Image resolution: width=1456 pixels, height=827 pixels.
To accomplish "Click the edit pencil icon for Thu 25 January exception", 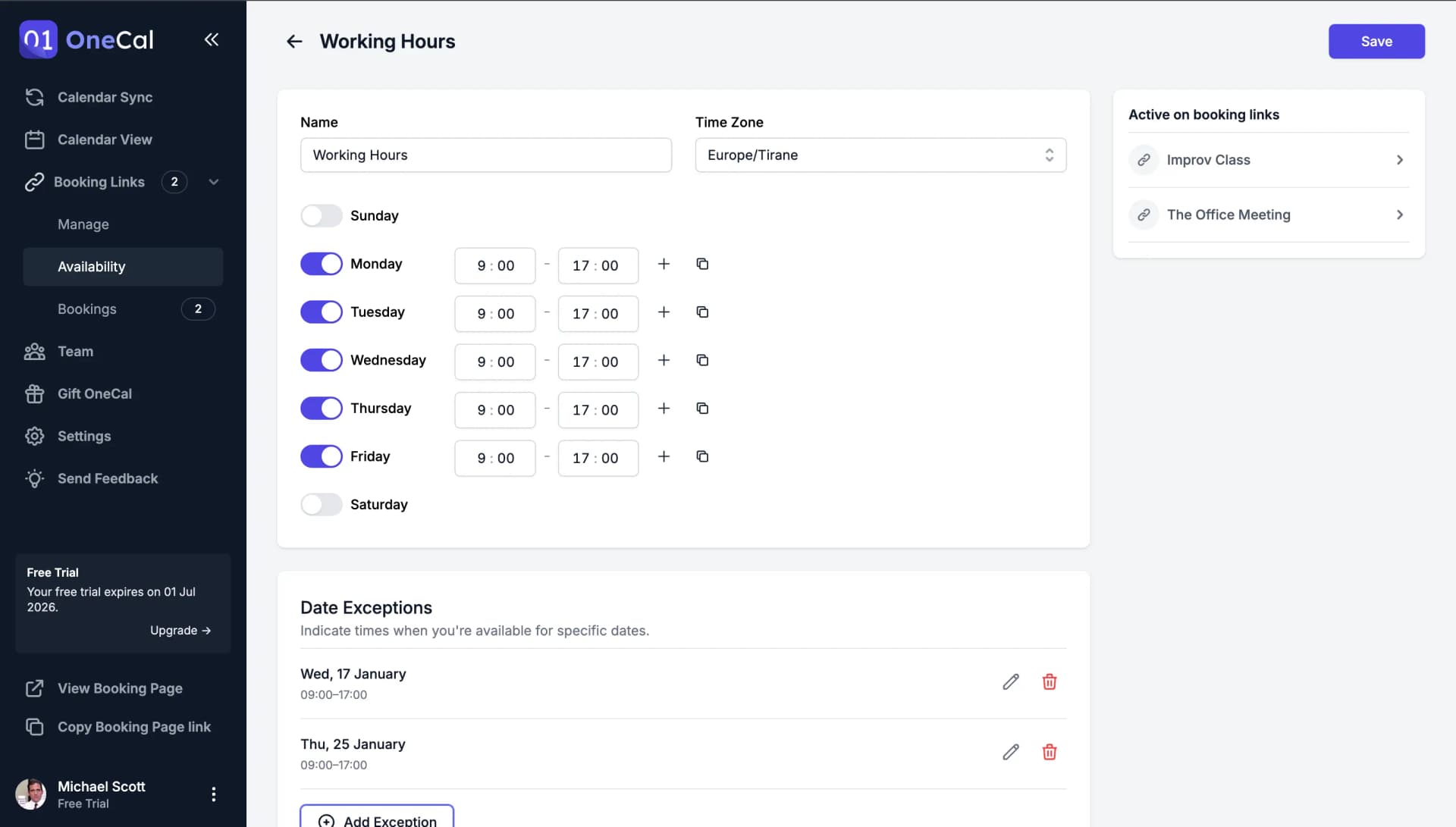I will [1011, 752].
